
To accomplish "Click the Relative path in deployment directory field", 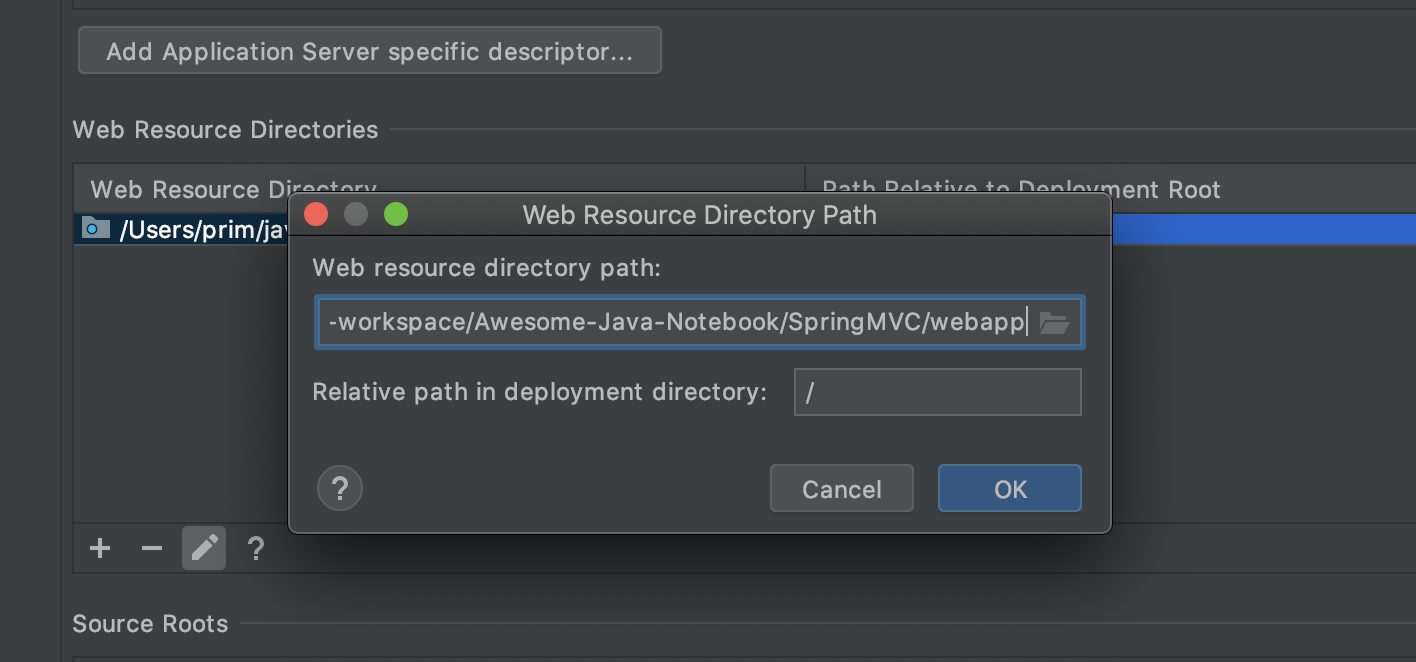I will coord(937,392).
